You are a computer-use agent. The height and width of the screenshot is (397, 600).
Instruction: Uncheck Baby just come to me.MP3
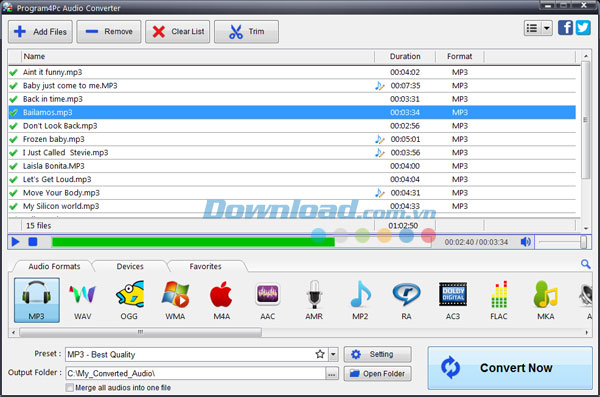click(x=14, y=86)
